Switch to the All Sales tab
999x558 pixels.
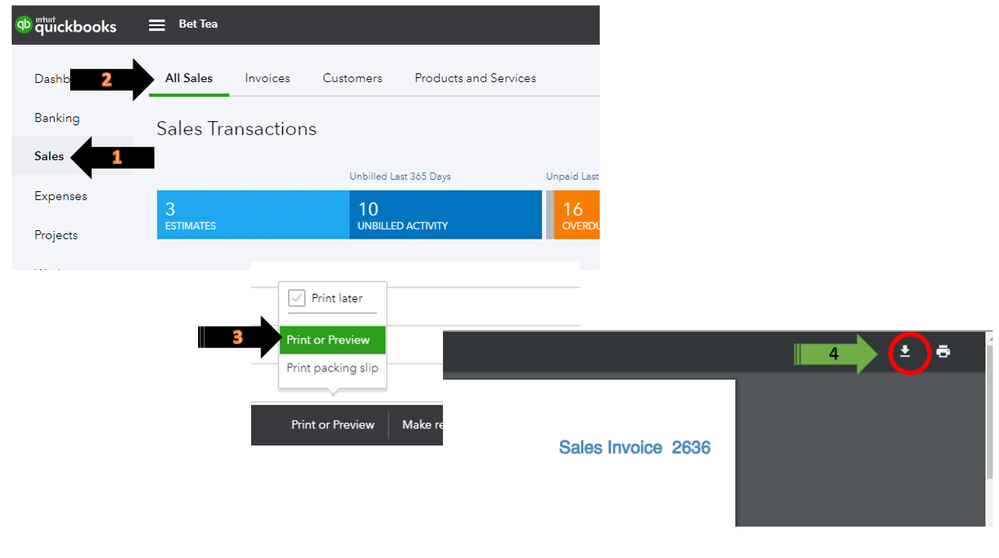tap(189, 78)
